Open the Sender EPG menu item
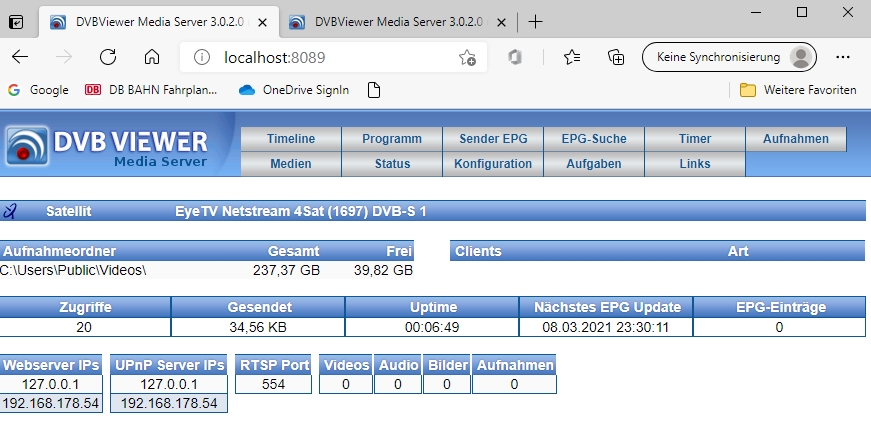This screenshot has width=871, height=438. click(493, 139)
